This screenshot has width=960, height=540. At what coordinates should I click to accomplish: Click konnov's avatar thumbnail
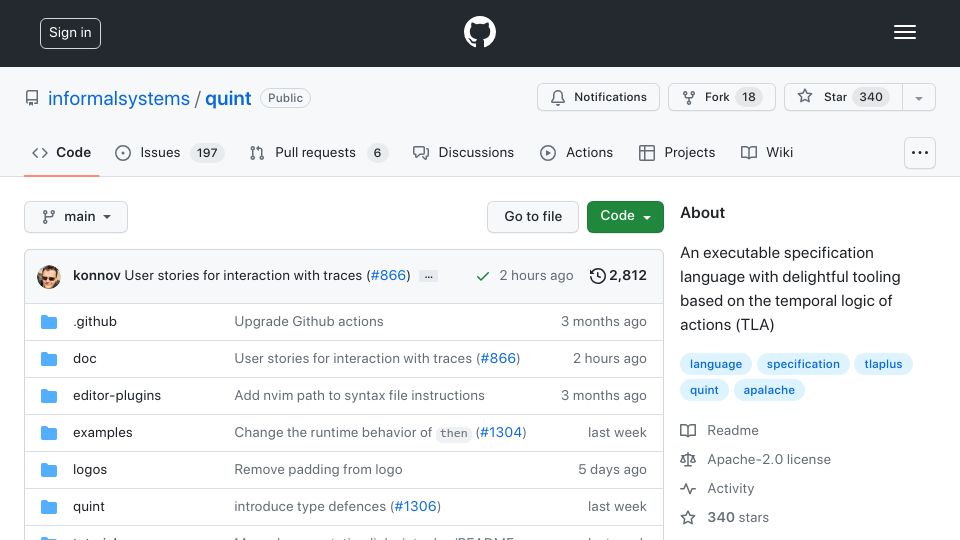pos(49,276)
